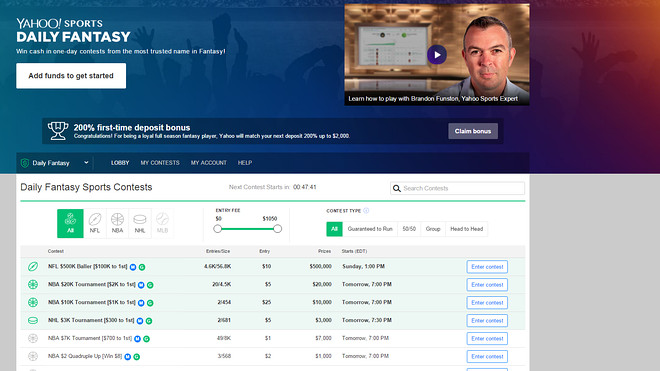
Task: Switch to the LOBBY tab
Action: pos(120,163)
